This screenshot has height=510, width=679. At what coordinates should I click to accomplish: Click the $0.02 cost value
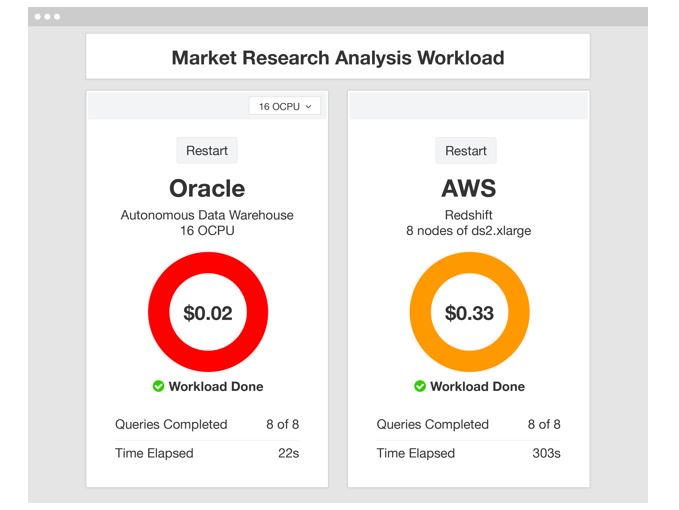(x=208, y=313)
